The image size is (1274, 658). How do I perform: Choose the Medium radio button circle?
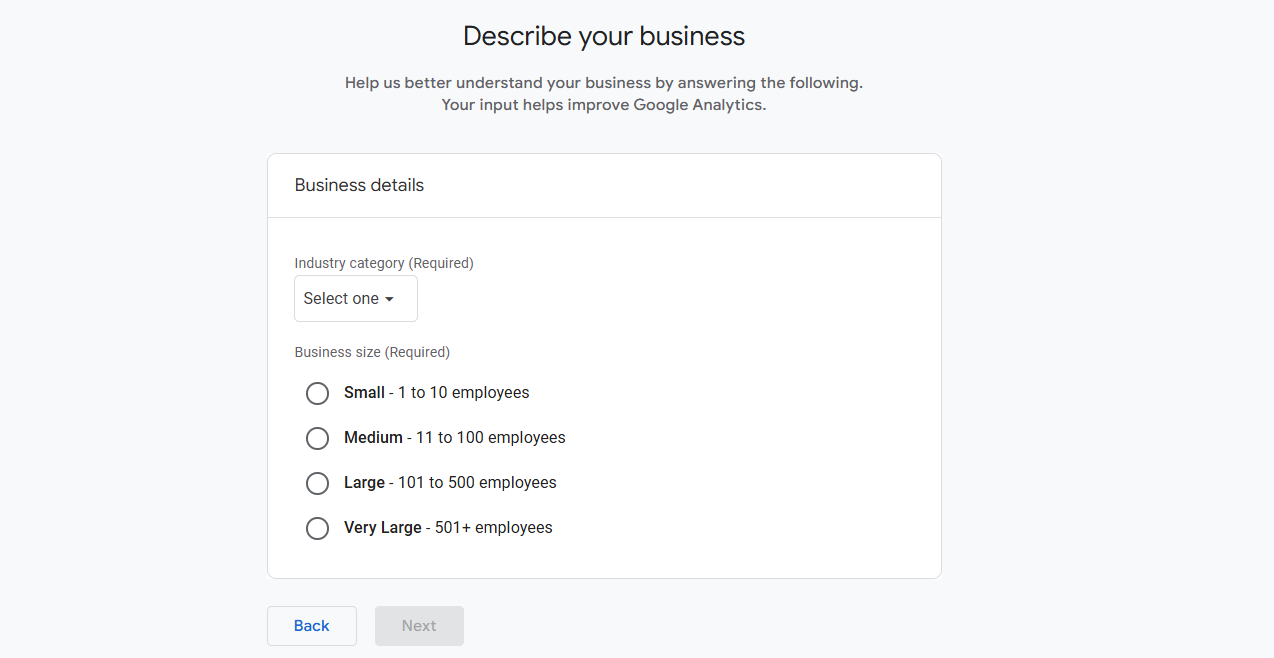coord(317,438)
